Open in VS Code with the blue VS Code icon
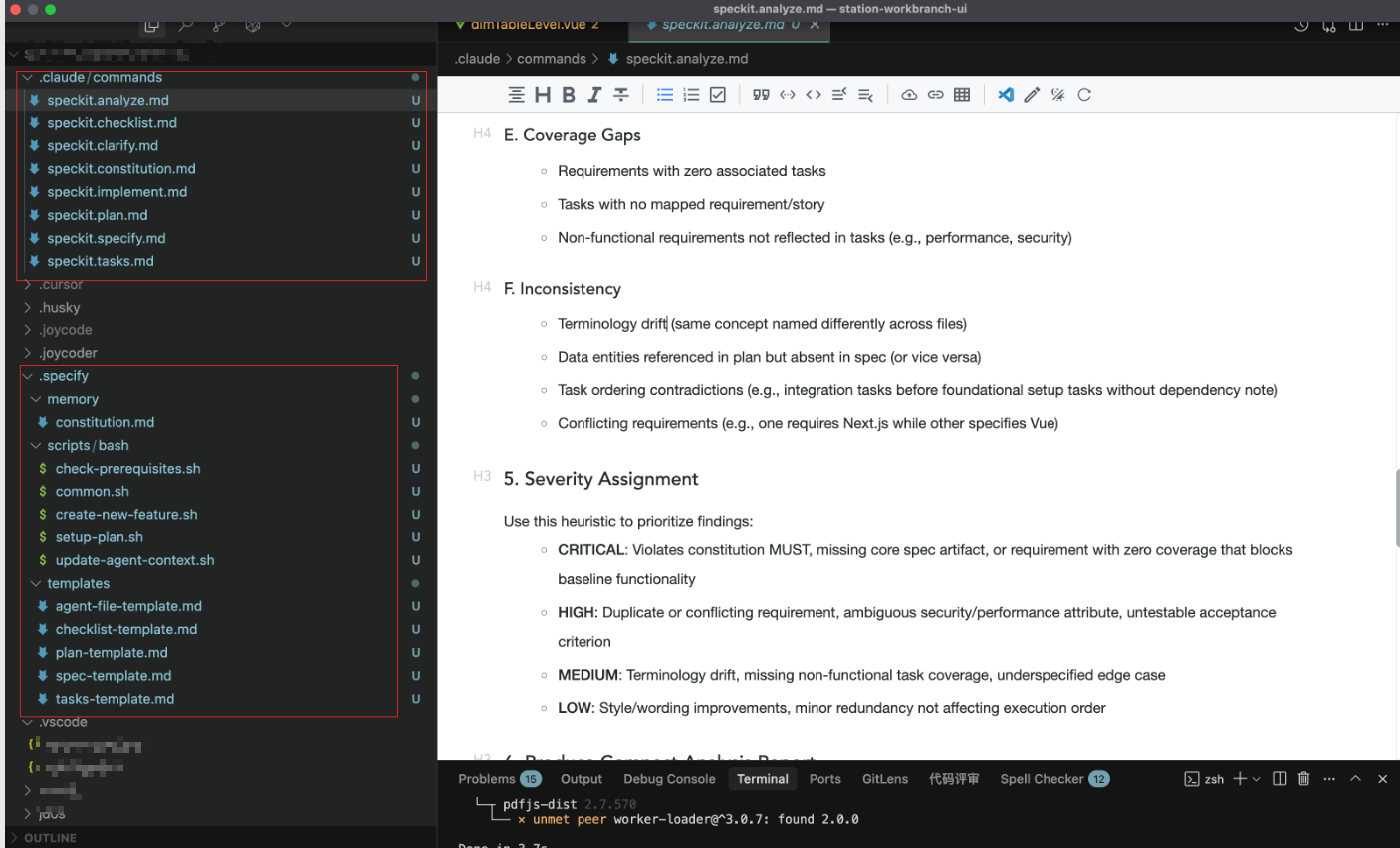The width and height of the screenshot is (1400, 848). tap(1006, 95)
